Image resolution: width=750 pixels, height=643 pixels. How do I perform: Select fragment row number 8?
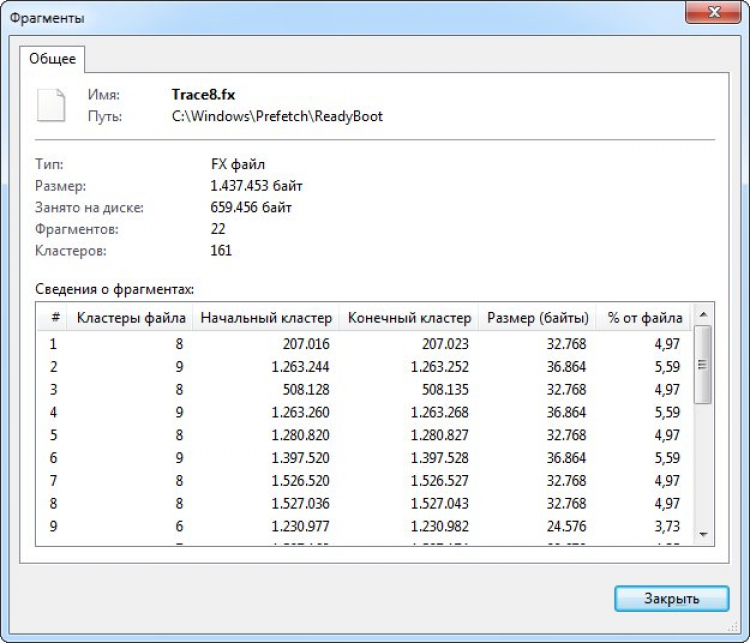click(x=365, y=503)
